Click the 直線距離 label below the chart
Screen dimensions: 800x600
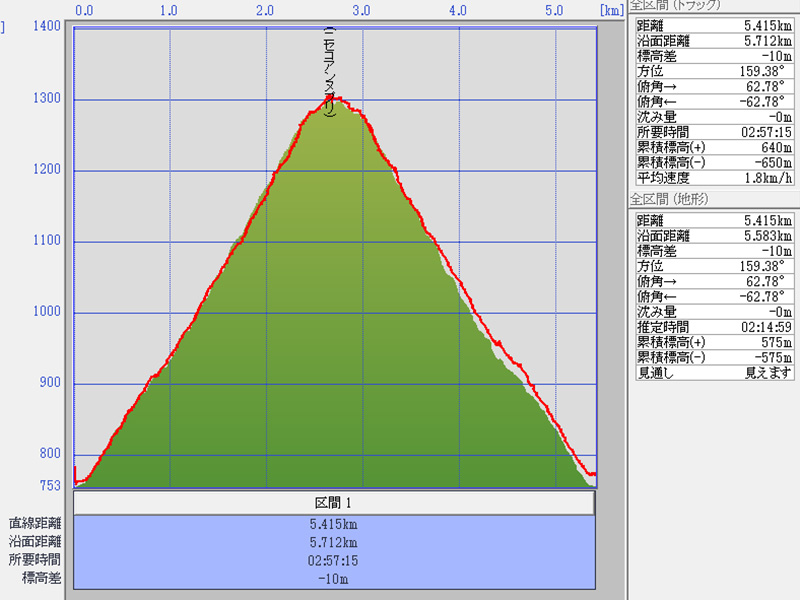[x=35, y=523]
